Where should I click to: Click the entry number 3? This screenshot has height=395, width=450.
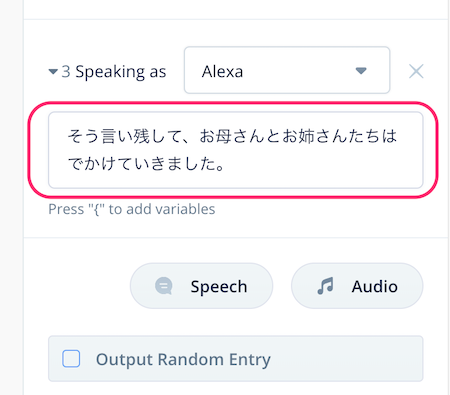coord(66,72)
